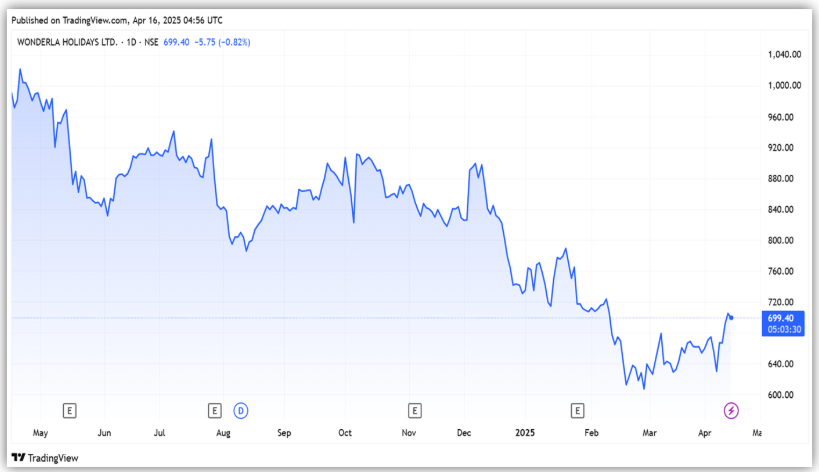This screenshot has height=472, width=819.
Task: Click the WONDERLA HOLIDAYS LTD. symbol title
Action: tap(67, 41)
